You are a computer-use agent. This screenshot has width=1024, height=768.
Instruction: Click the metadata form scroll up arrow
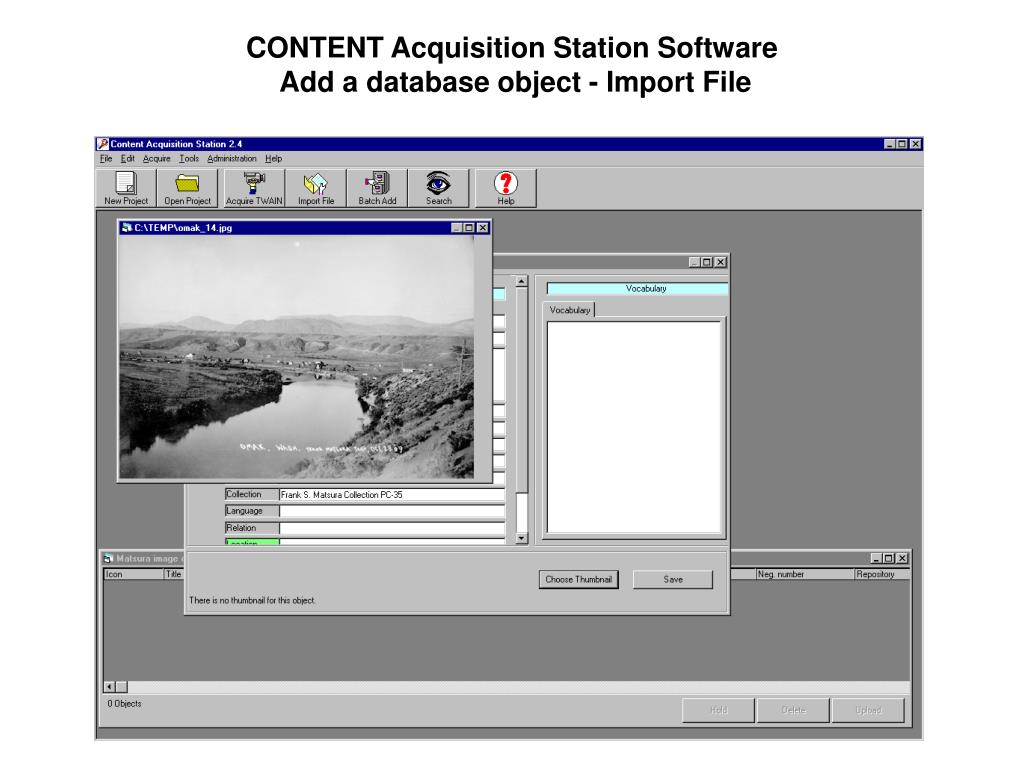521,281
